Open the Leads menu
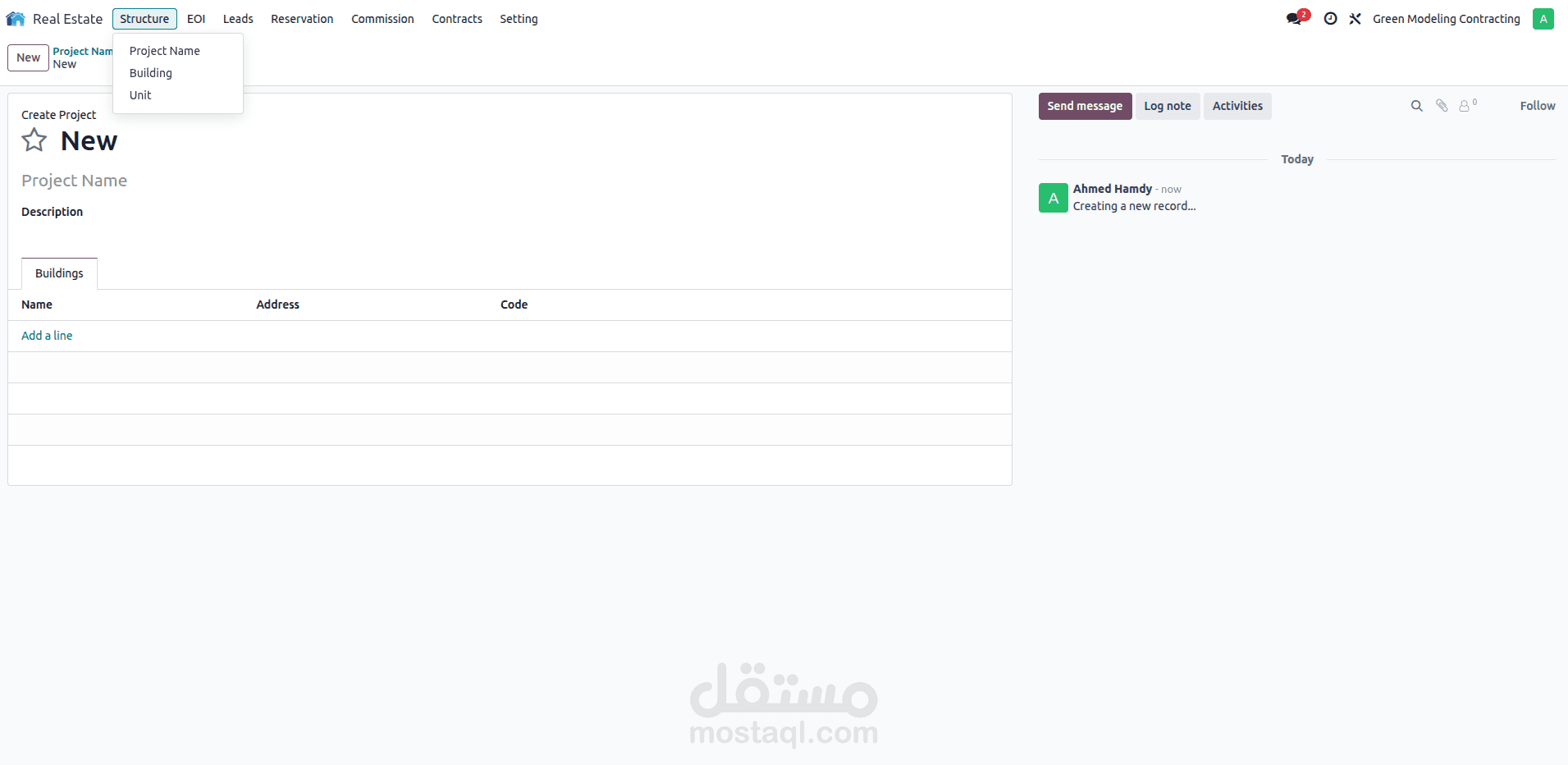Viewport: 1568px width, 765px height. [238, 19]
